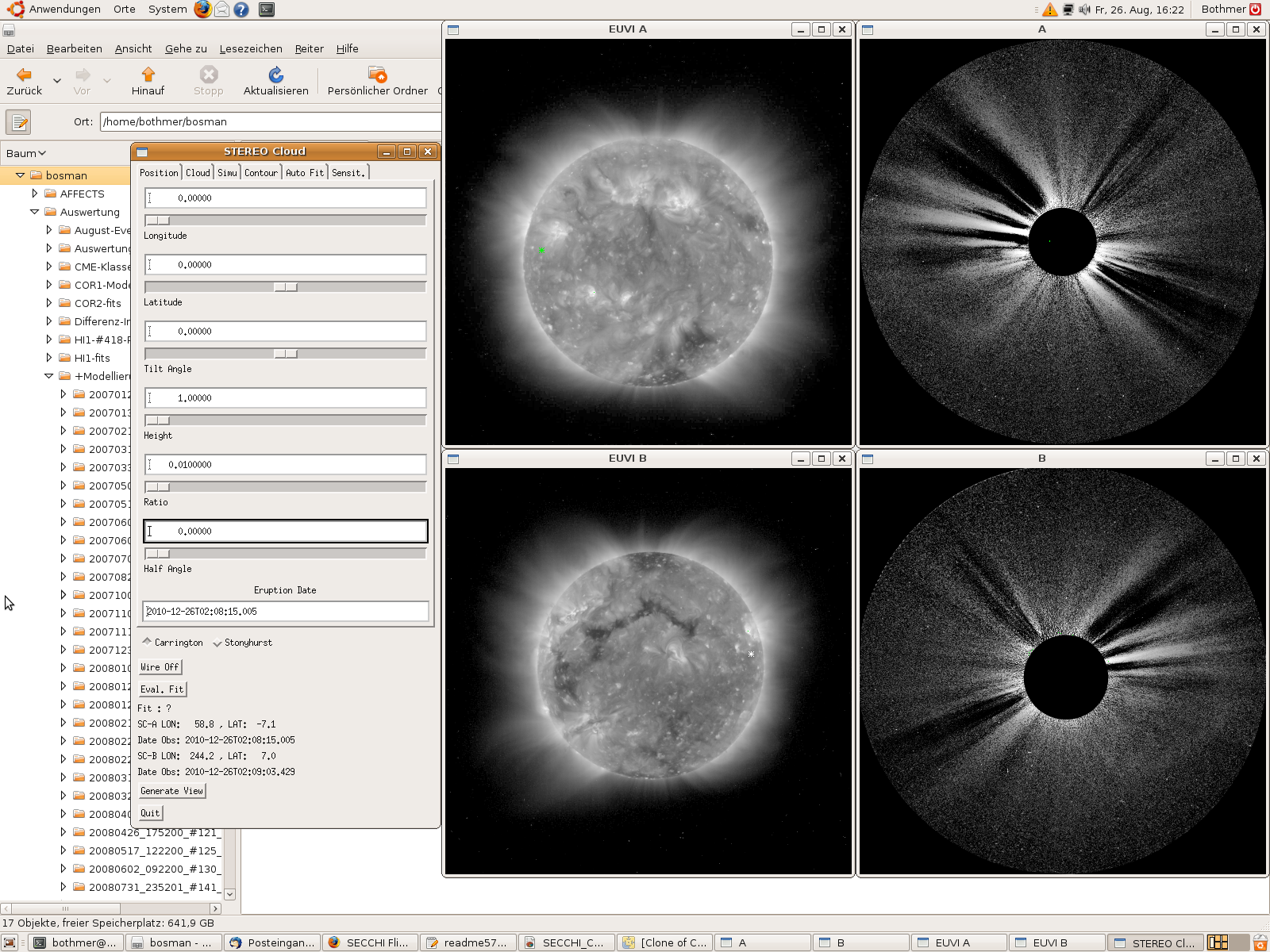Click the Hinauf up-folder icon
The width and height of the screenshot is (1270, 952).
[148, 75]
